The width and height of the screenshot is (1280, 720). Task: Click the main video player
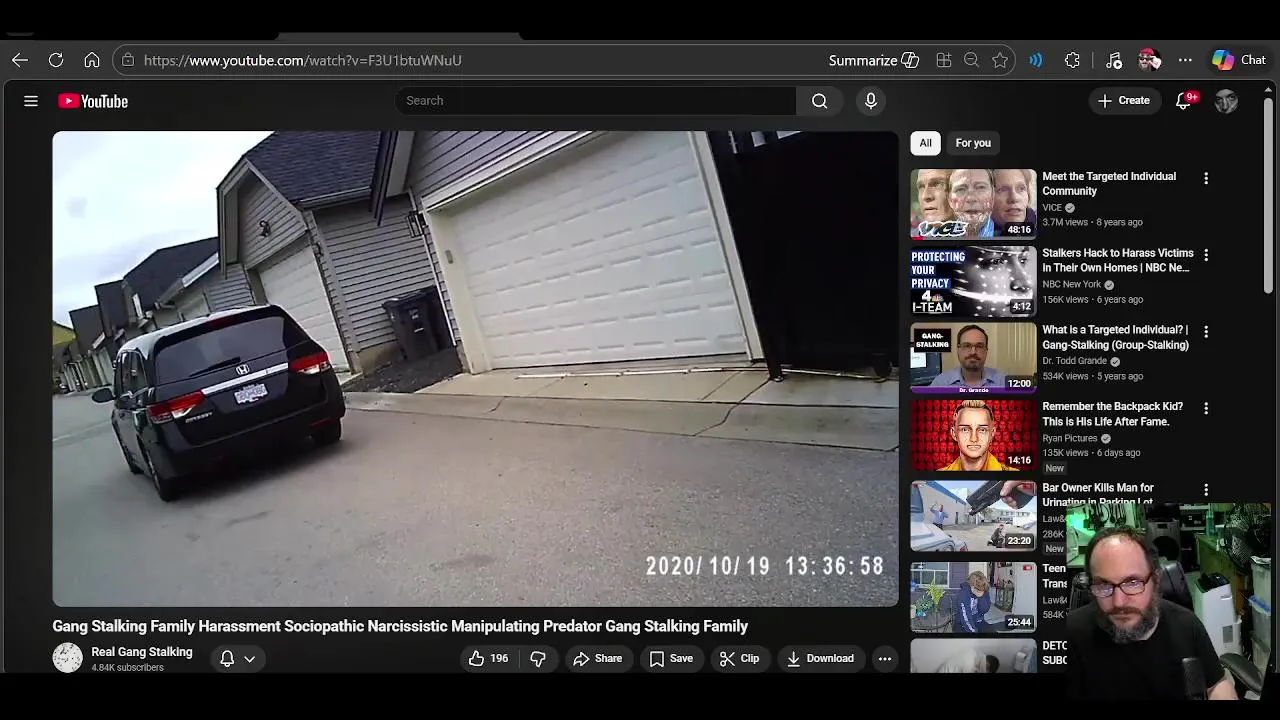(x=475, y=368)
